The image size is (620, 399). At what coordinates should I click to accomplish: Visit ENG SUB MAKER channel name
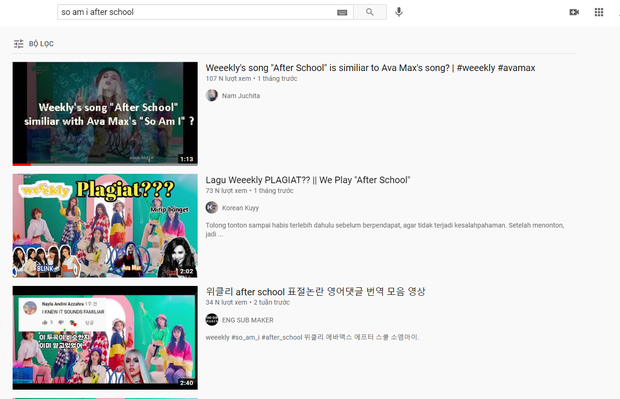[x=248, y=320]
